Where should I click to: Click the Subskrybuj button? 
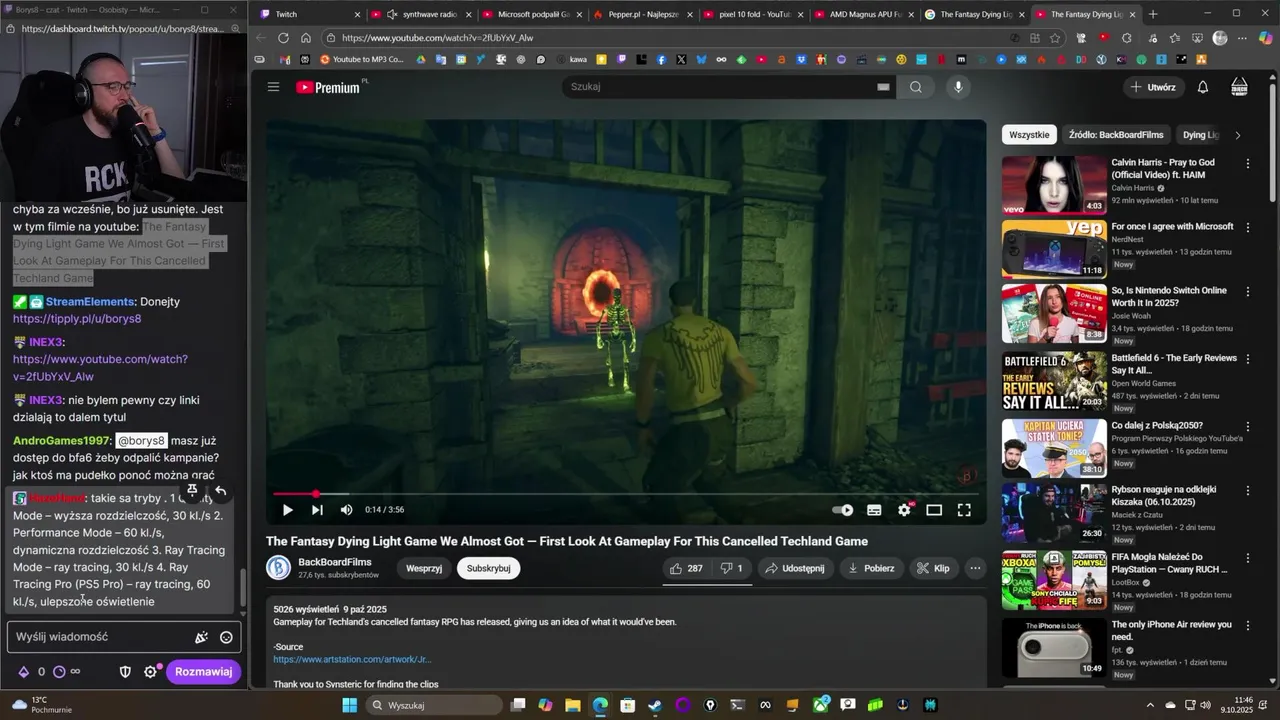tap(489, 568)
